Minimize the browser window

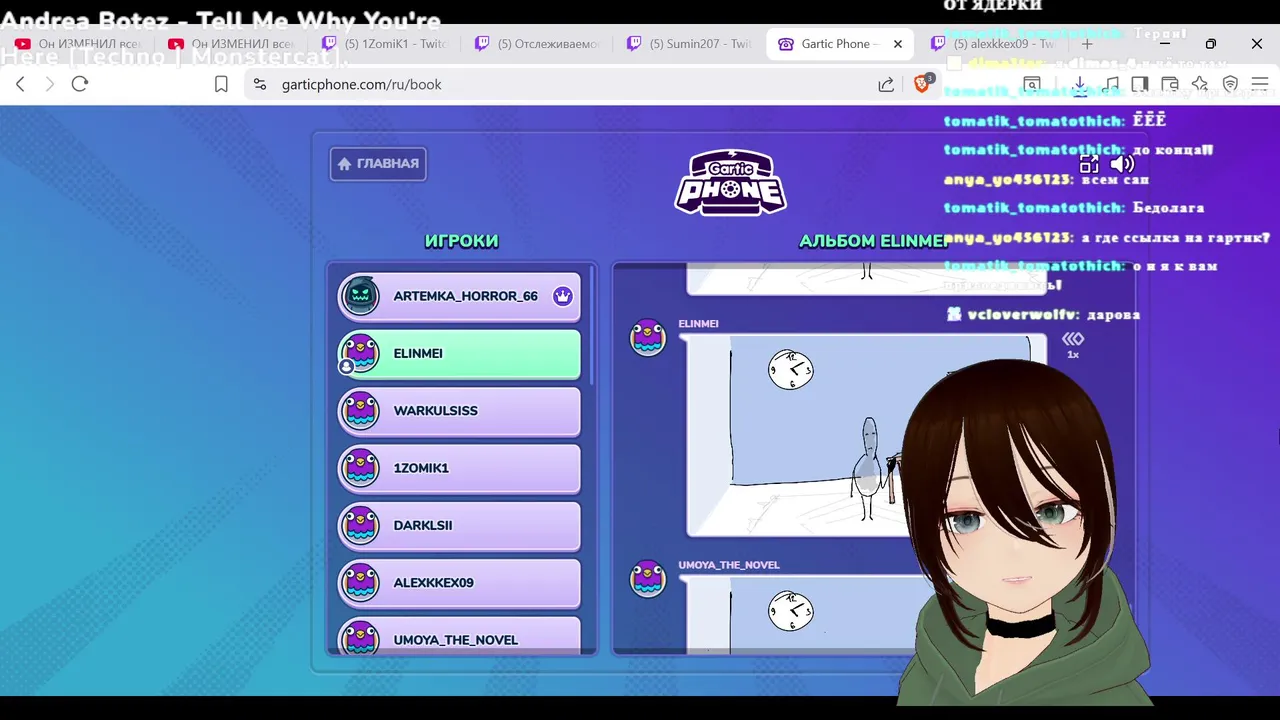coord(1164,44)
